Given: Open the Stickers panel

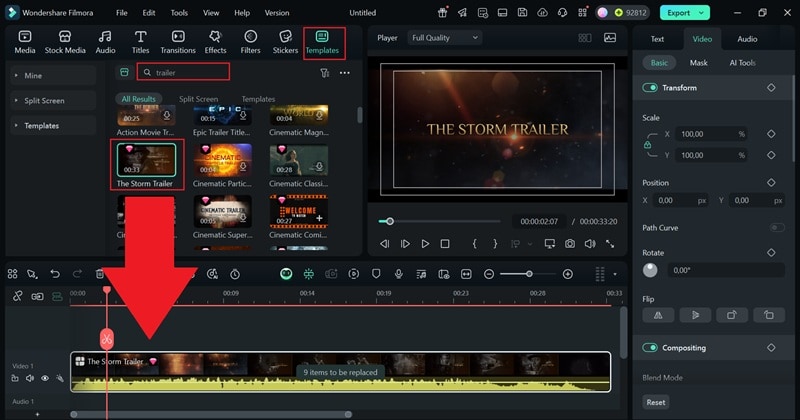Looking at the screenshot, I should [x=285, y=42].
